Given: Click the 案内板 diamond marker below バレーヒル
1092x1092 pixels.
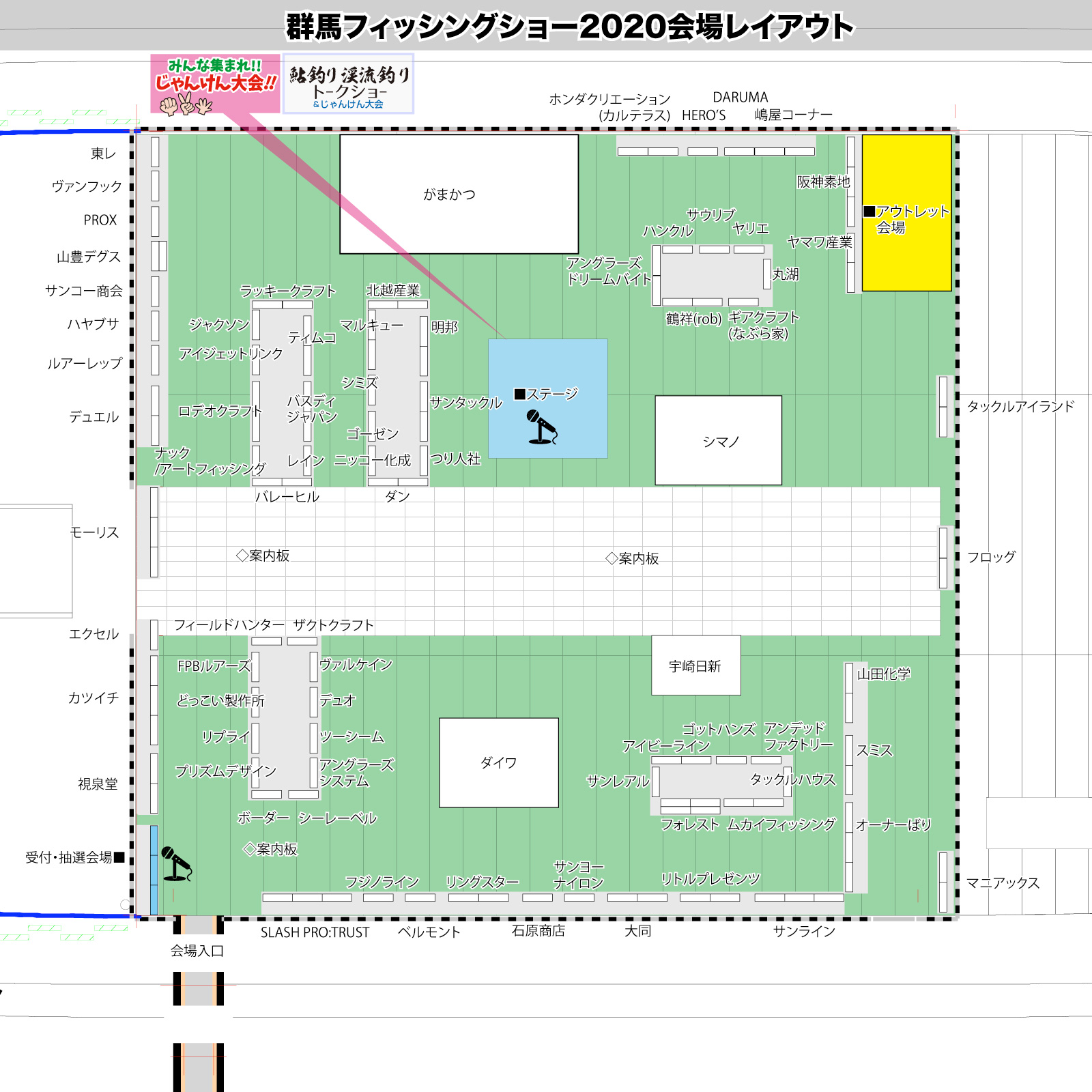Looking at the screenshot, I should coord(242,556).
